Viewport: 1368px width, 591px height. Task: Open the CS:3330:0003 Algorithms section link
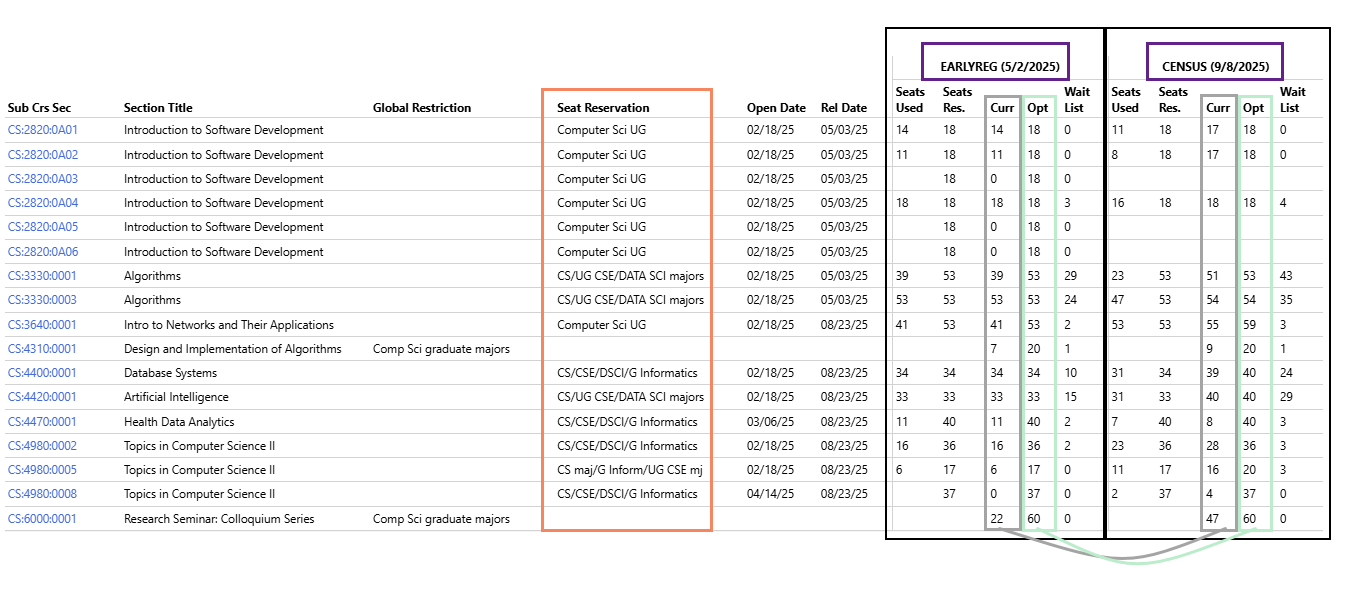point(40,299)
